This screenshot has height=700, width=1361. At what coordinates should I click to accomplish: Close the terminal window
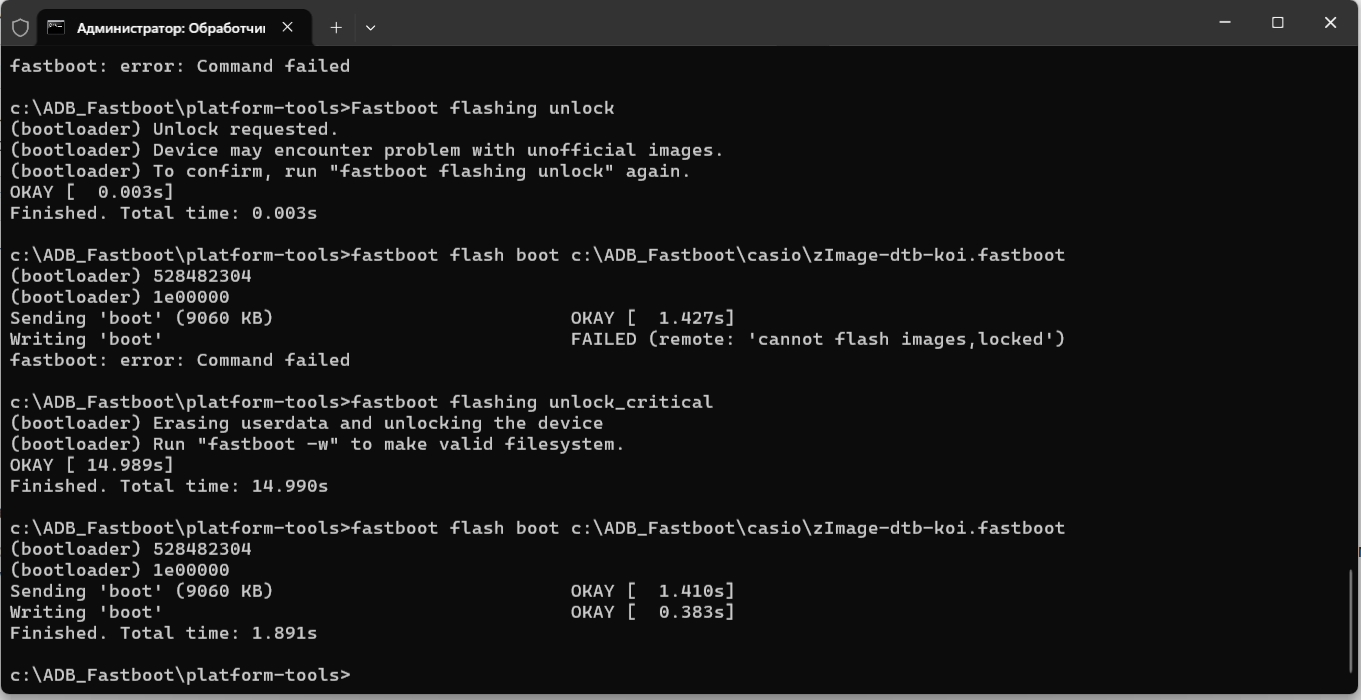click(1330, 23)
